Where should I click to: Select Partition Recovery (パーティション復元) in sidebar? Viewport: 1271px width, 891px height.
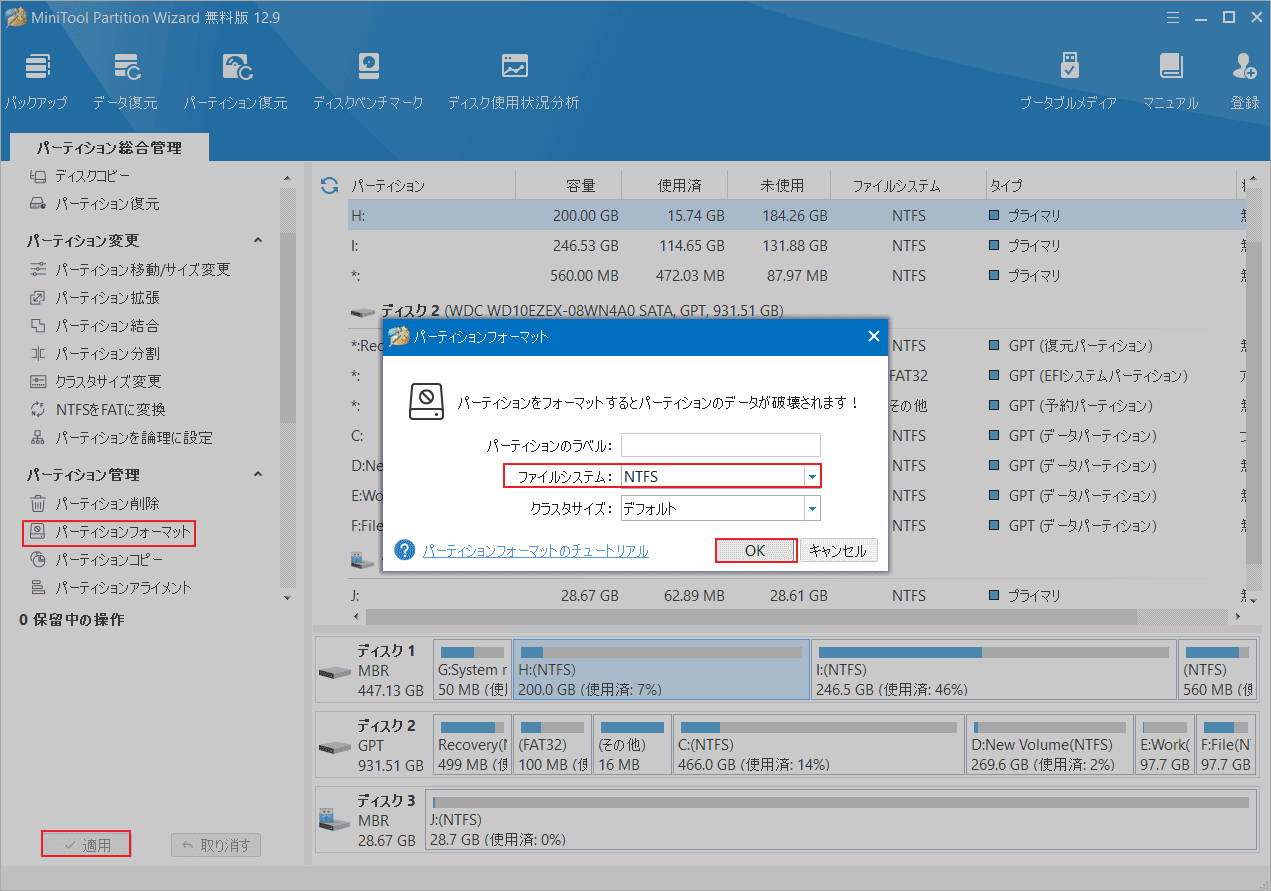coord(94,204)
